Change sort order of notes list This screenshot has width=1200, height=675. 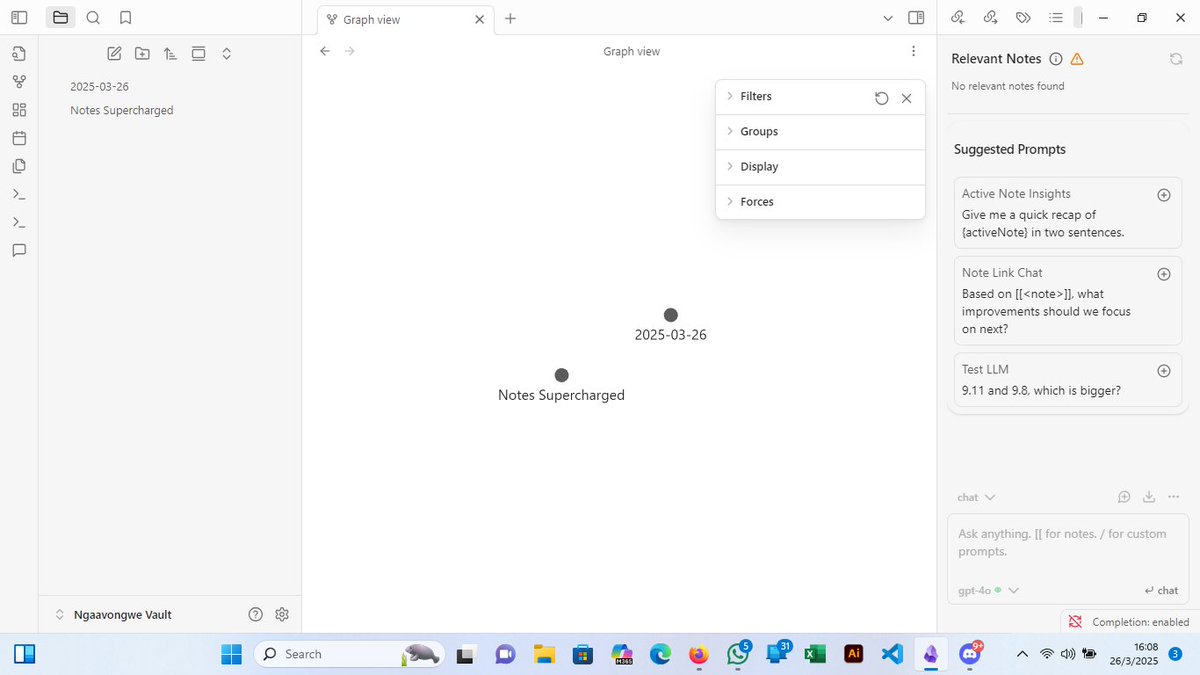170,53
